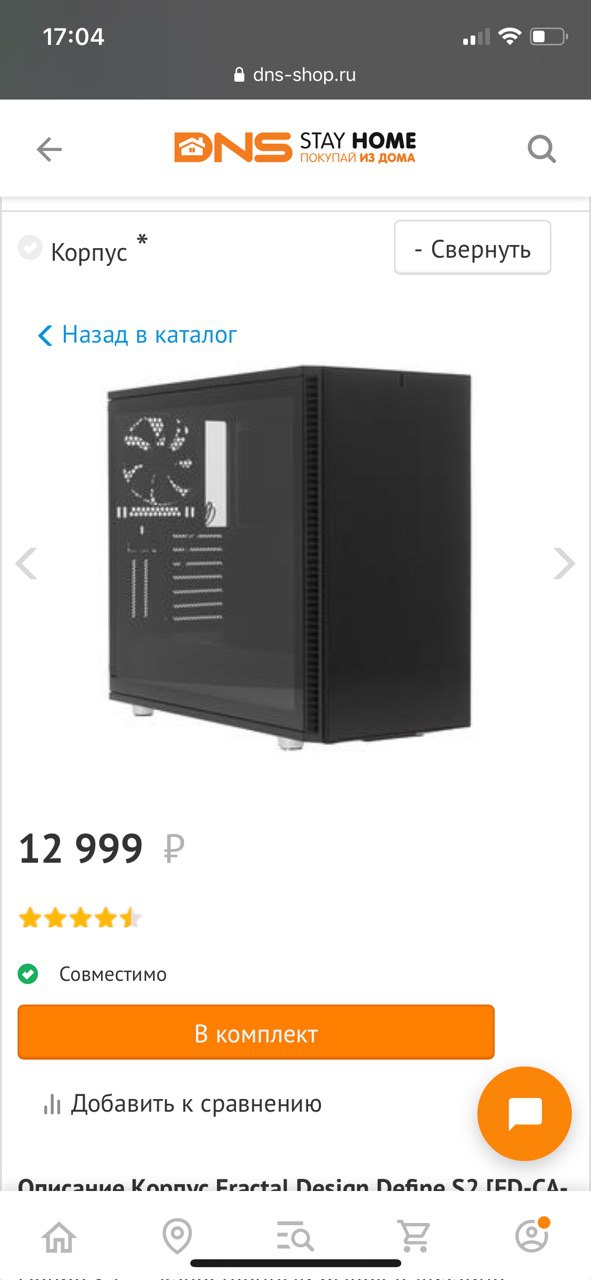Add case with В комплект button
591x1280 pixels.
256,1033
